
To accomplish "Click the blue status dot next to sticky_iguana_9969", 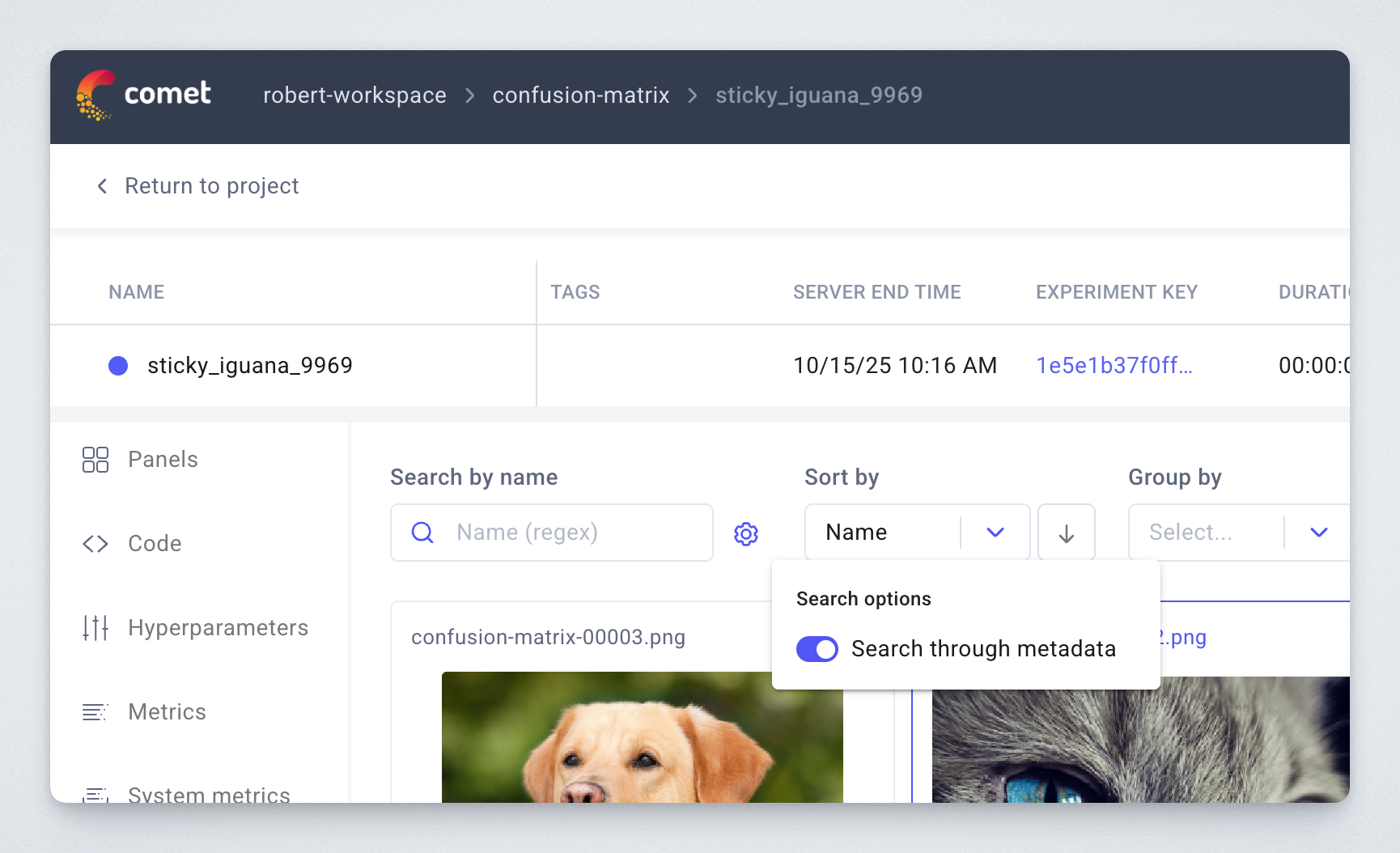I will tap(118, 366).
